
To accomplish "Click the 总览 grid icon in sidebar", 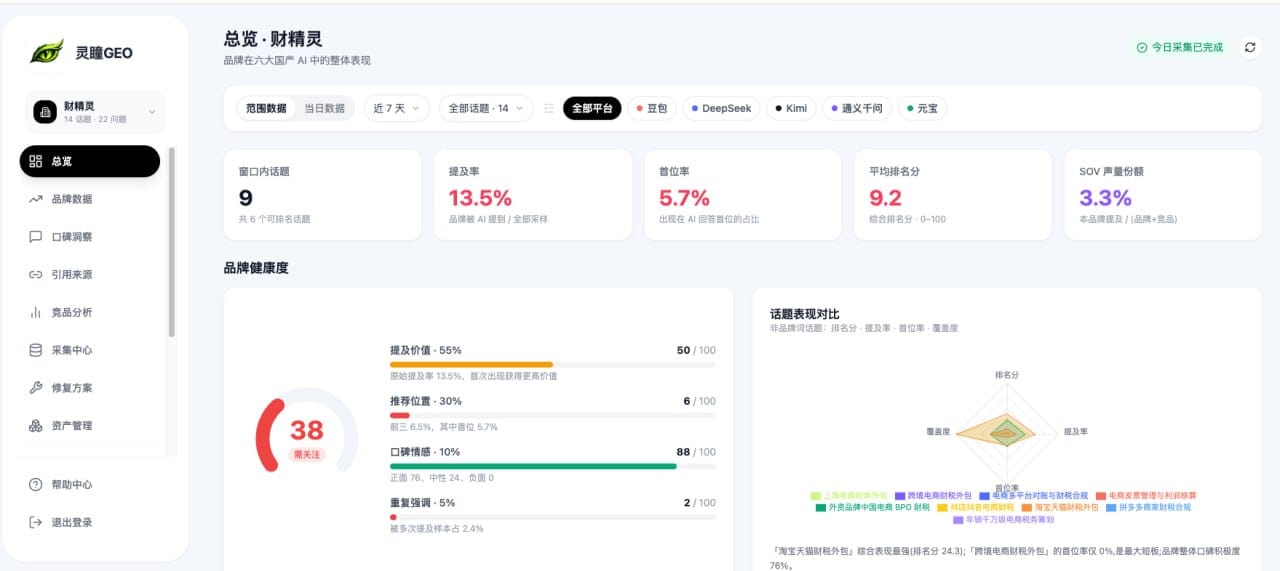I will [36, 161].
